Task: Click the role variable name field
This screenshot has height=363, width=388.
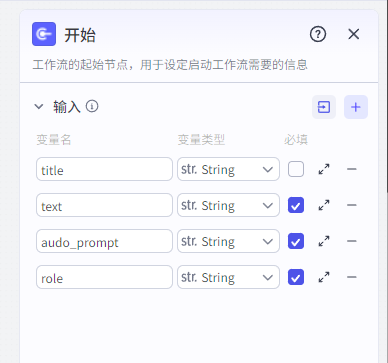Action: click(x=104, y=277)
